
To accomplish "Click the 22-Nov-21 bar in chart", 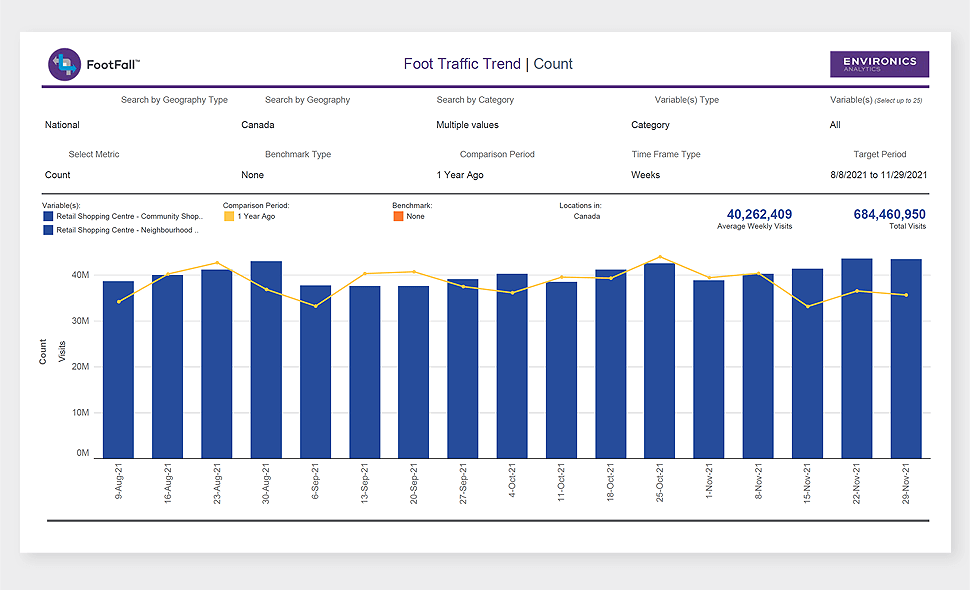I will (857, 358).
